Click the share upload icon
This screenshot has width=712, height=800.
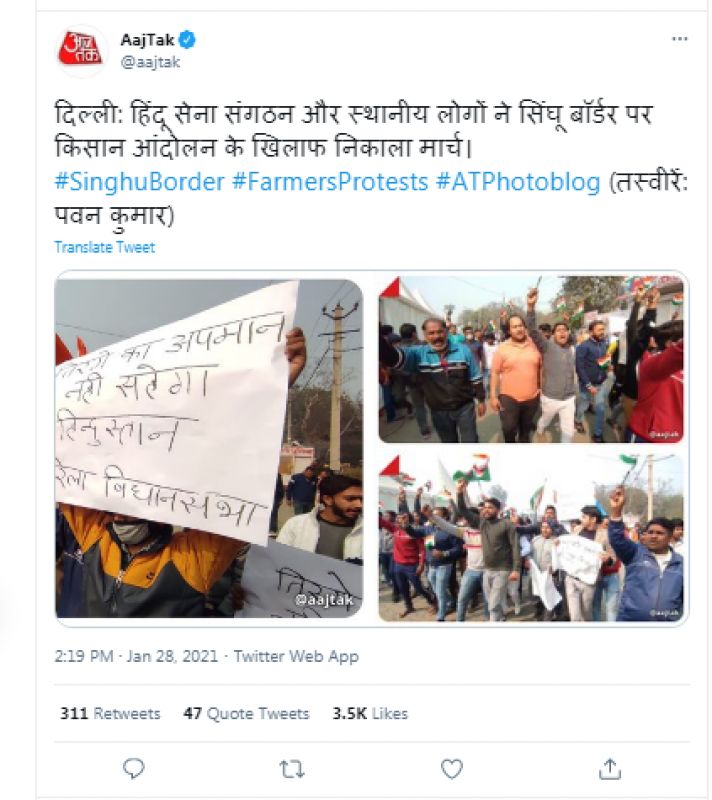(x=610, y=769)
